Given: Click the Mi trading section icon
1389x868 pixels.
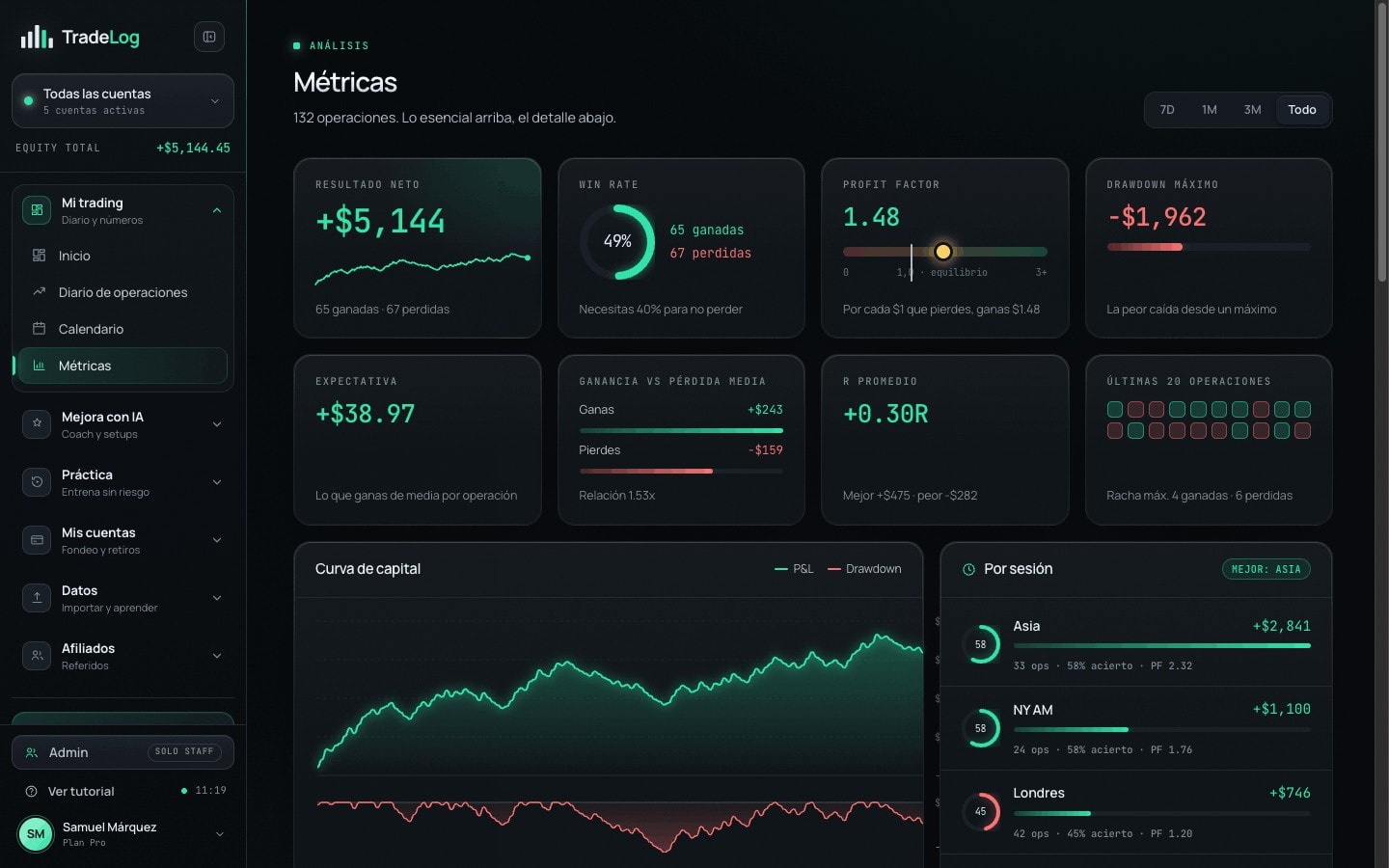Looking at the screenshot, I should click(x=37, y=210).
